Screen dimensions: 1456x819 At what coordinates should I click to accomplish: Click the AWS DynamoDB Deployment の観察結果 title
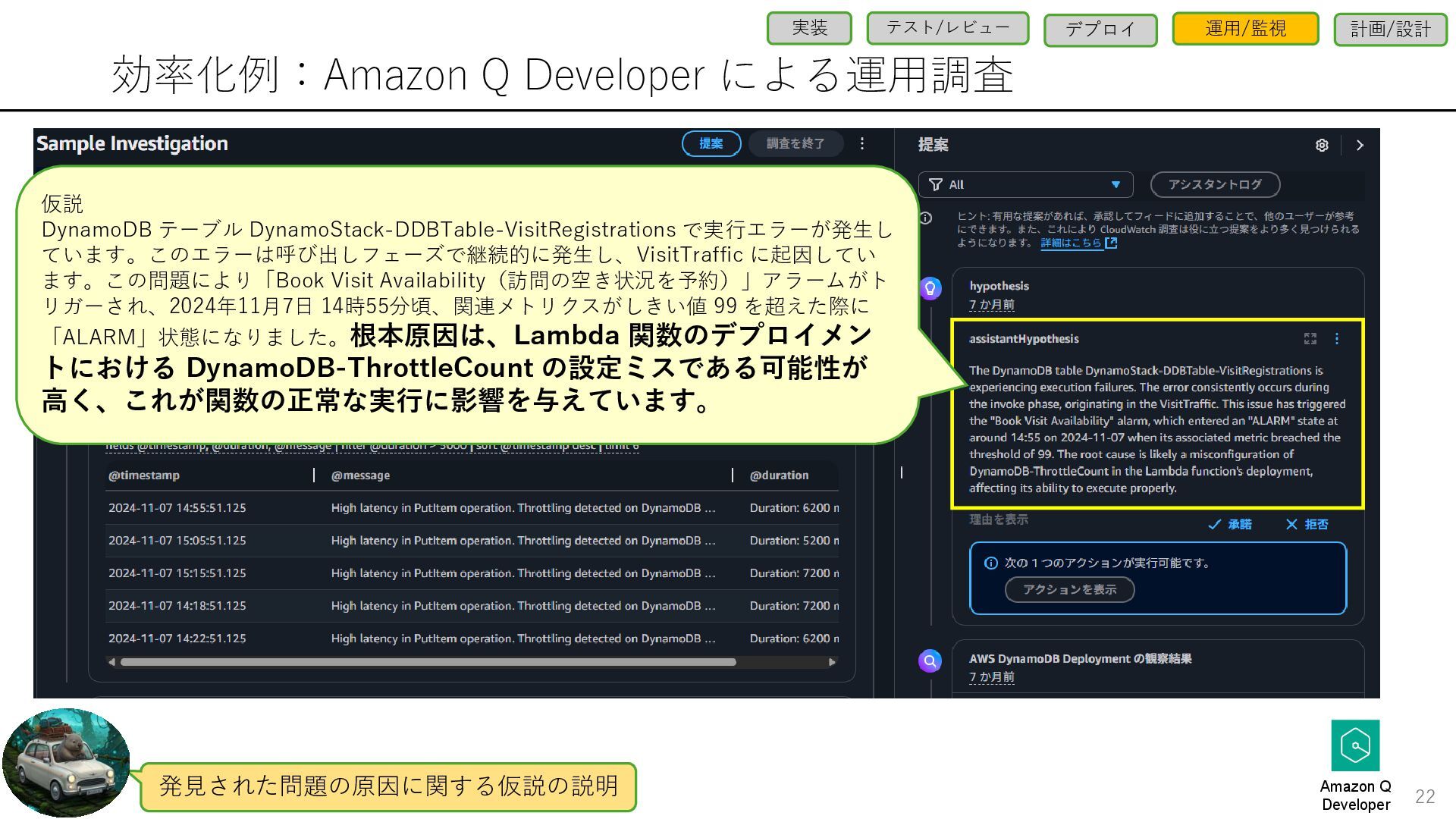click(x=1080, y=658)
